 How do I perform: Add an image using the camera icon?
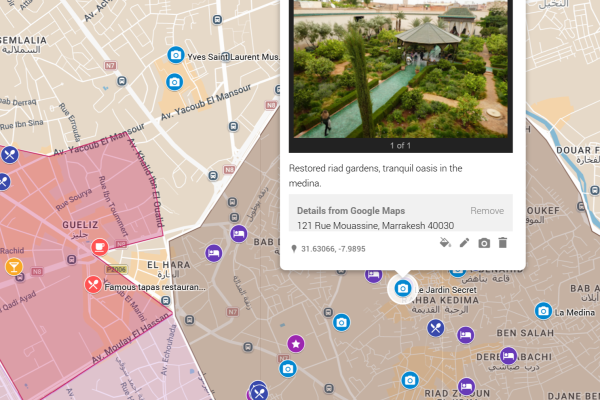click(x=484, y=243)
